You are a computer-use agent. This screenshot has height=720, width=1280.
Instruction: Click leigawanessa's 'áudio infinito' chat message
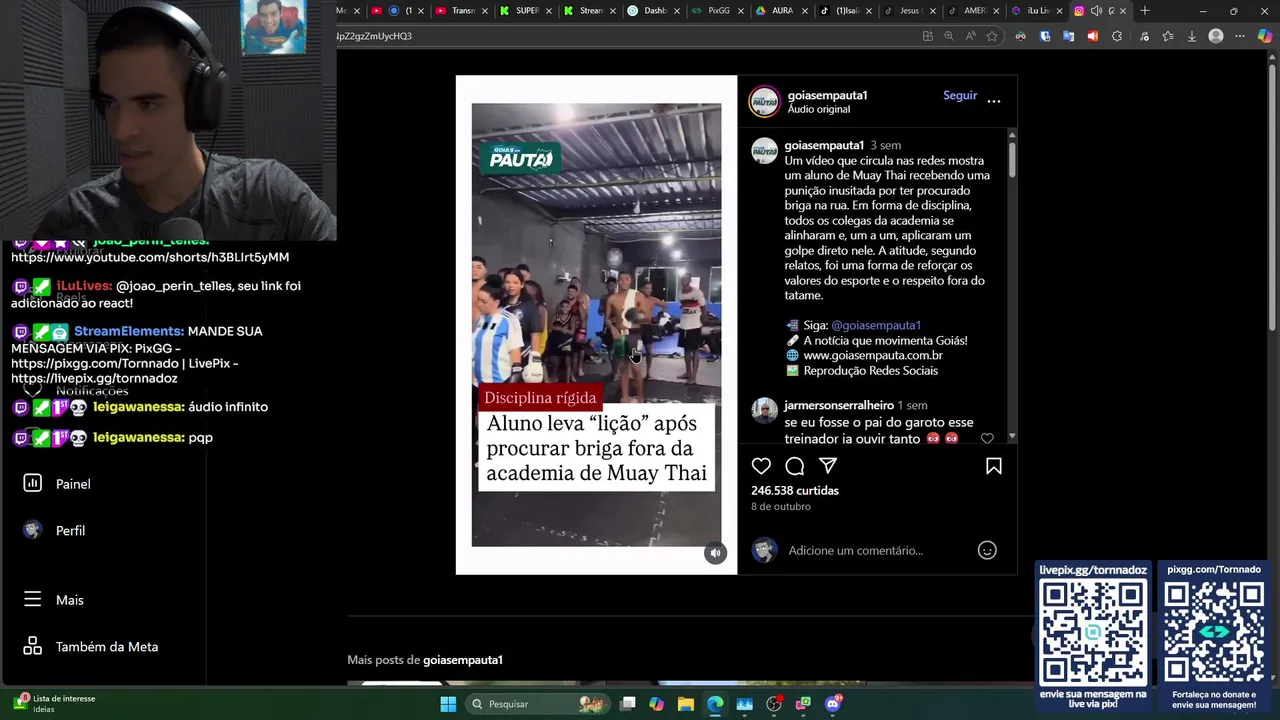tap(228, 407)
